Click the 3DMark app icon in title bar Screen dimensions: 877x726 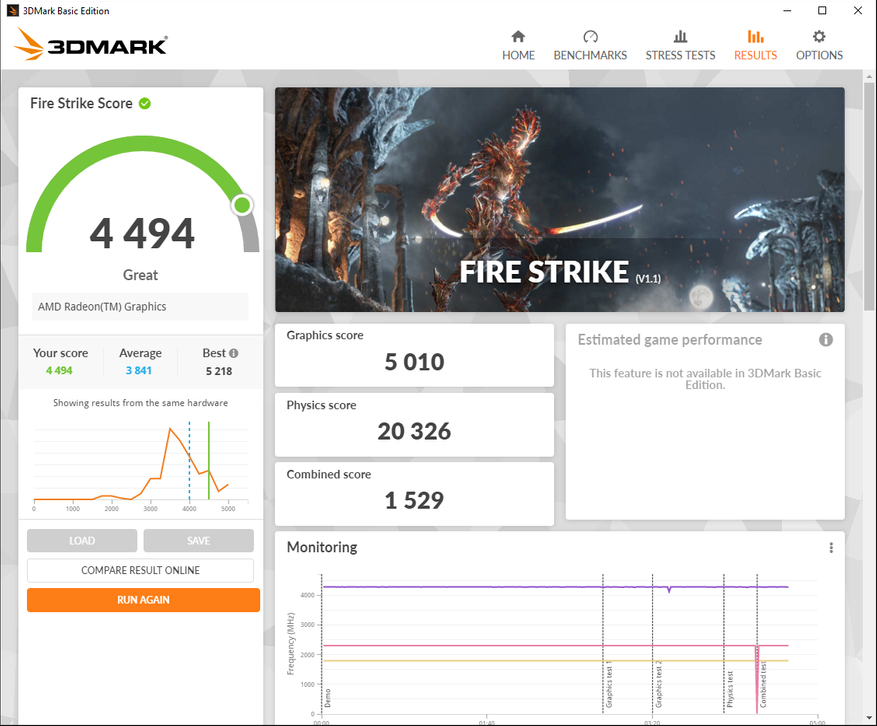(x=12, y=11)
